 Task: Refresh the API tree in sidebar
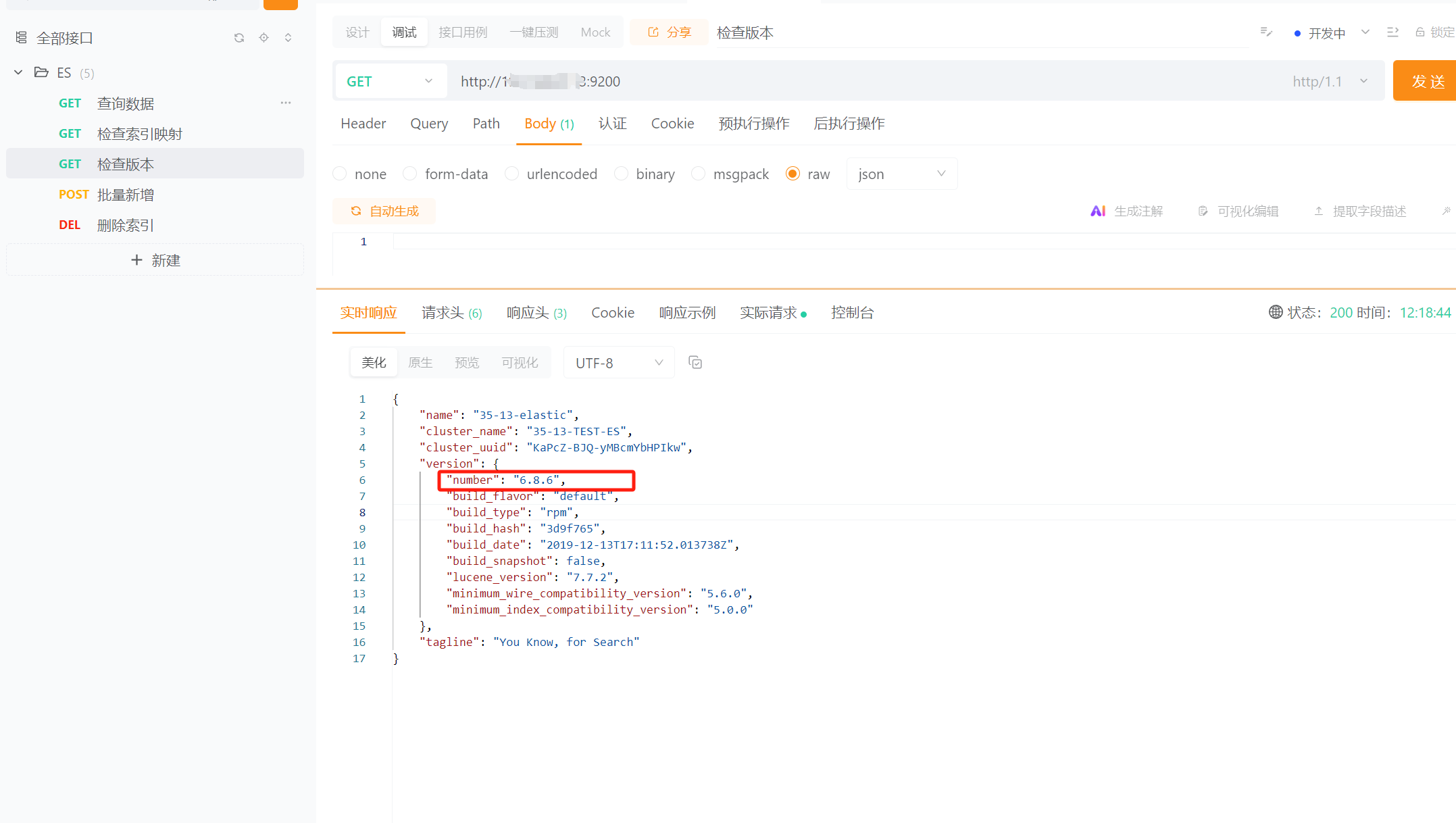pyautogui.click(x=239, y=38)
